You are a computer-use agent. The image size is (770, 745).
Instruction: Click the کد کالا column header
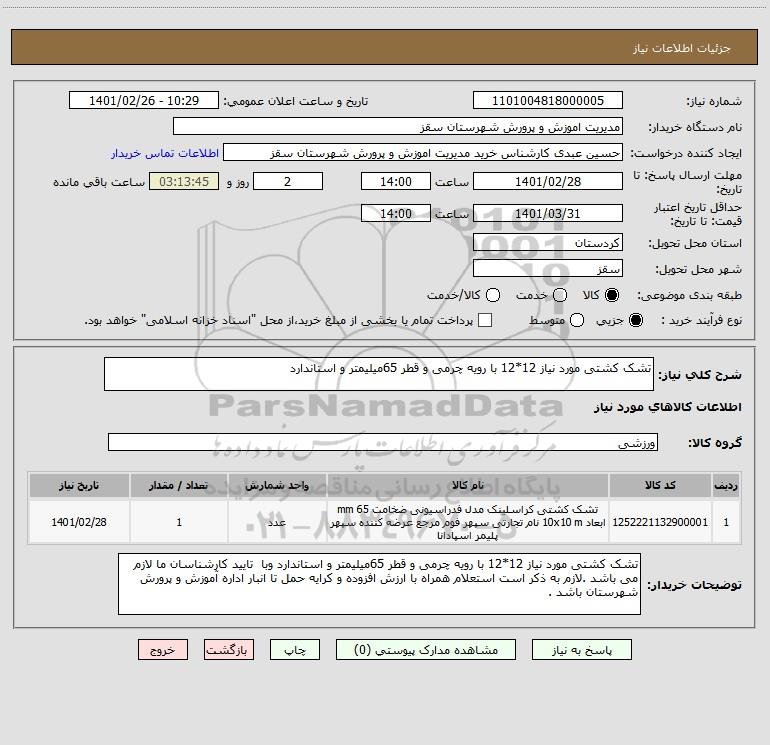pyautogui.click(x=660, y=486)
